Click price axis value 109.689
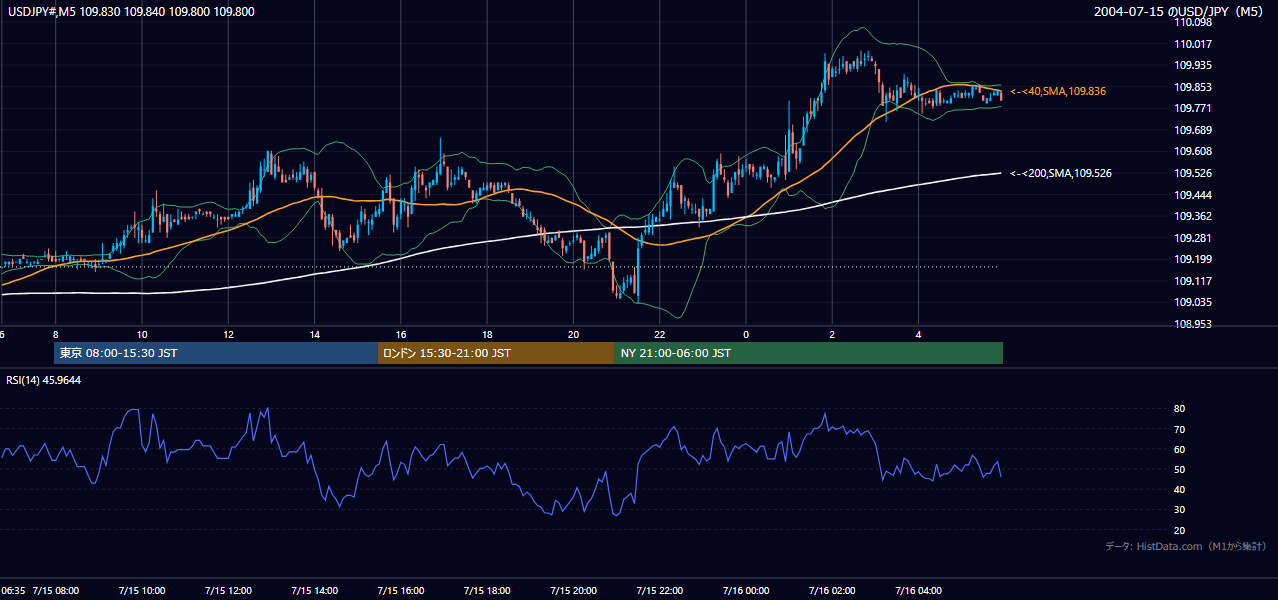 pyautogui.click(x=1193, y=130)
